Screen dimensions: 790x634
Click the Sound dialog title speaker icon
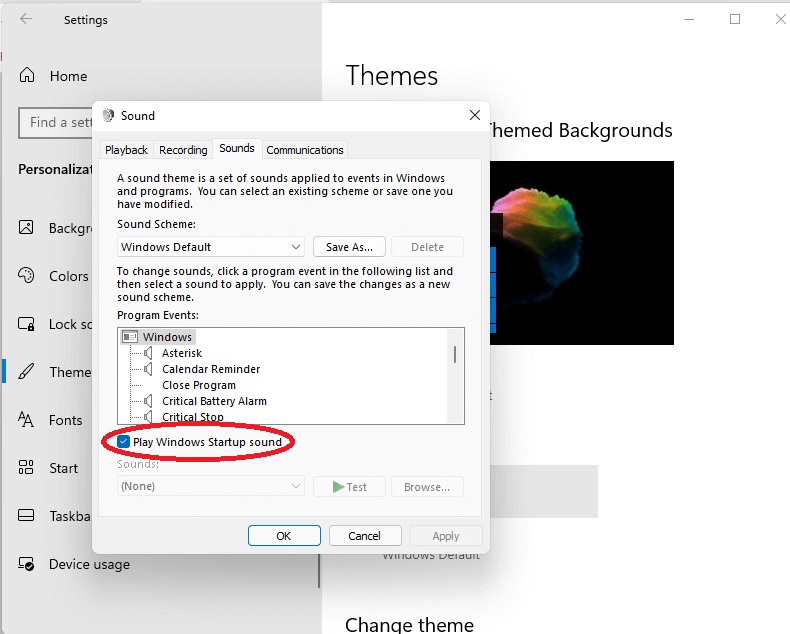click(108, 115)
